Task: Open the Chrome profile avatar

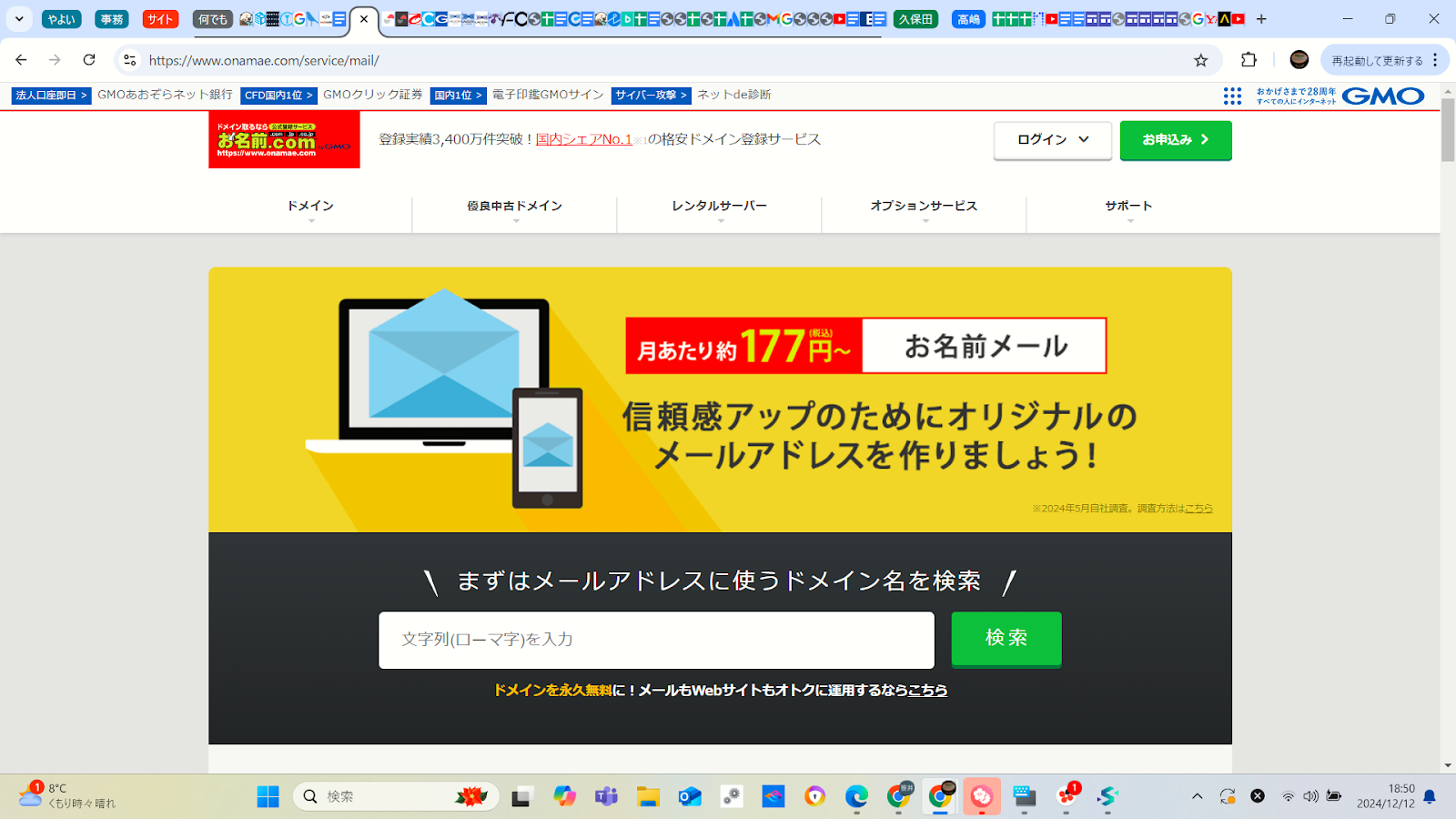Action: [1299, 60]
